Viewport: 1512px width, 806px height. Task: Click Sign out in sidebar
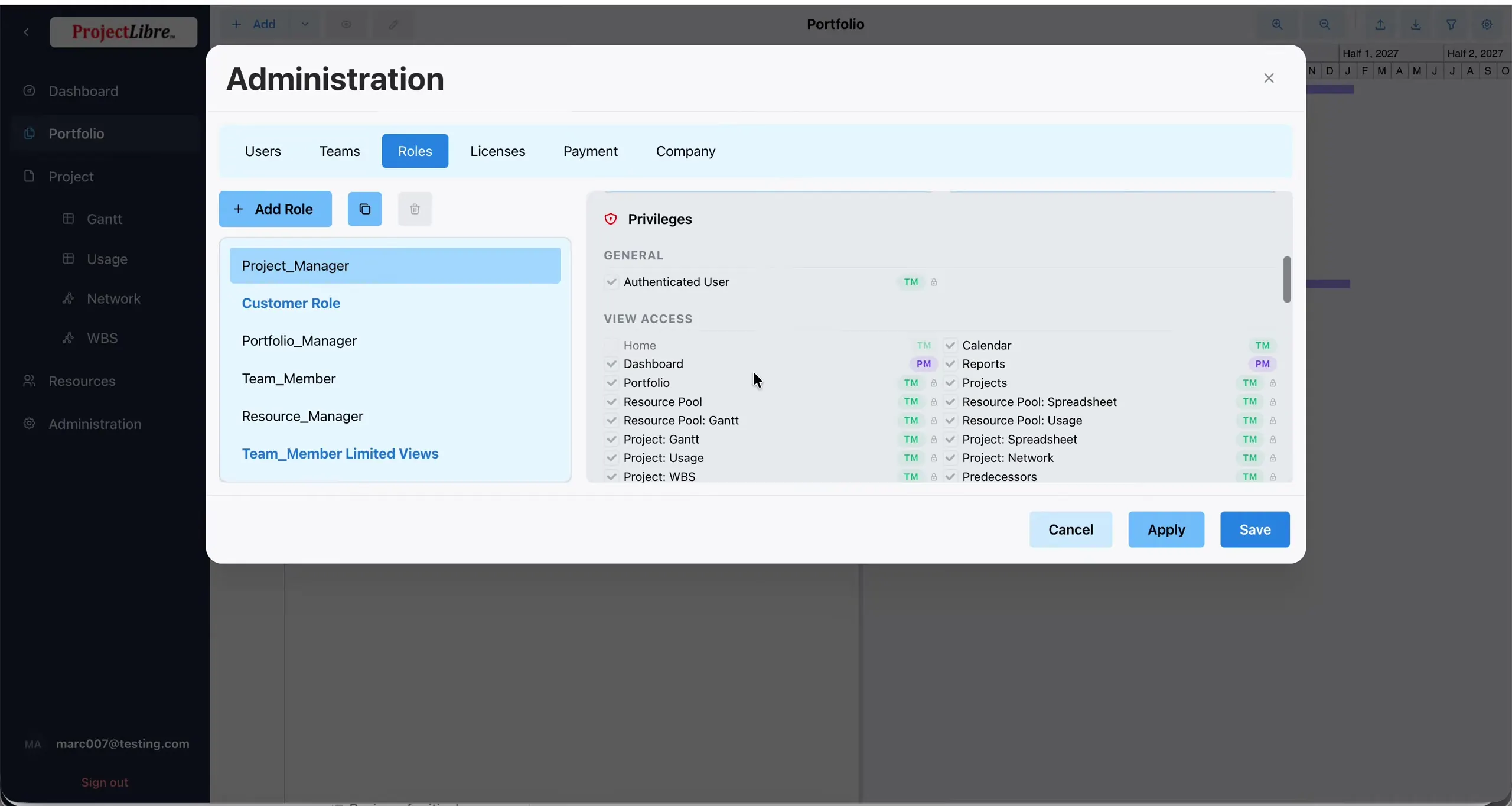105,782
